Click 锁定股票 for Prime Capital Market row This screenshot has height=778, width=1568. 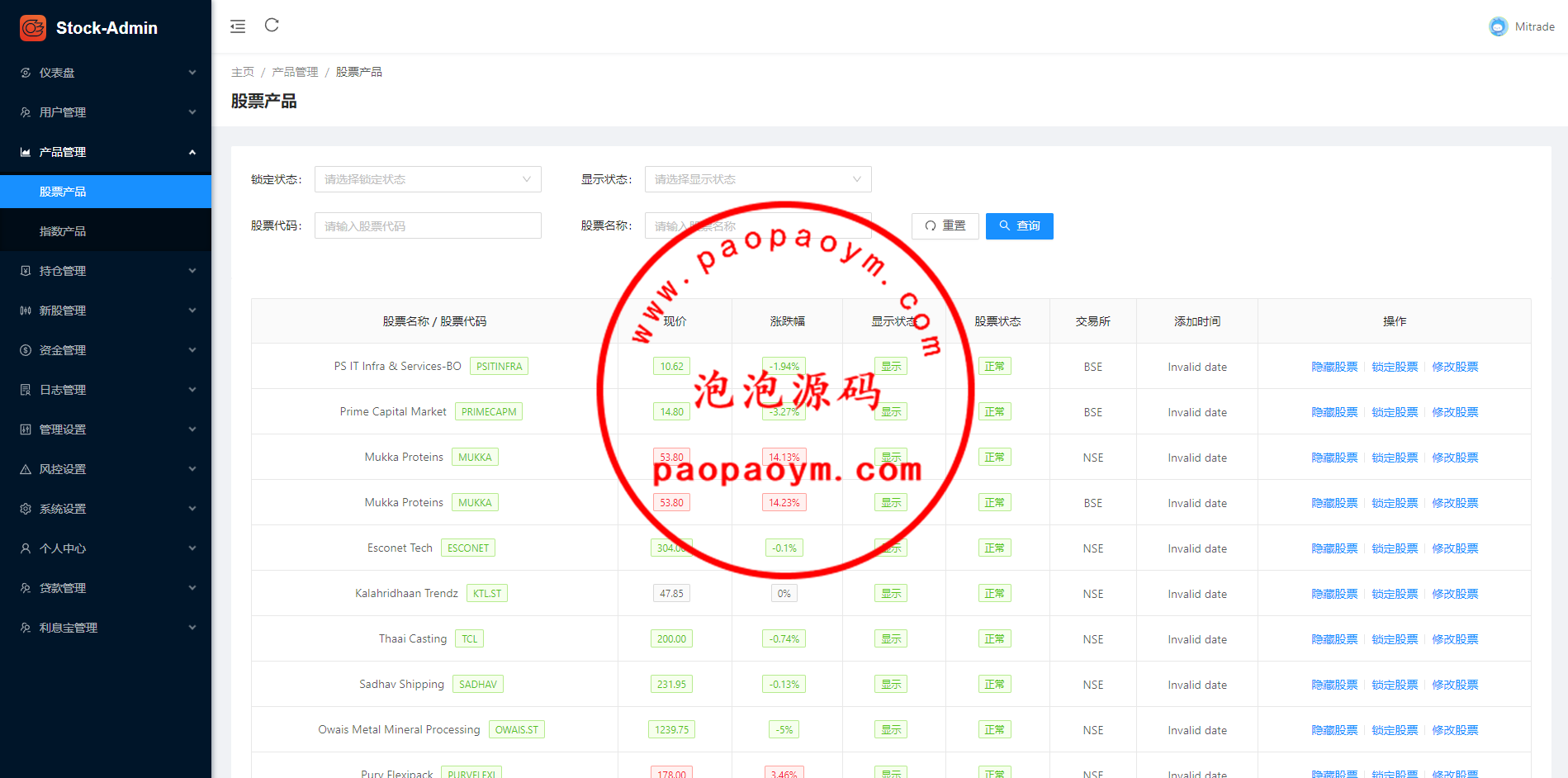coord(1395,412)
